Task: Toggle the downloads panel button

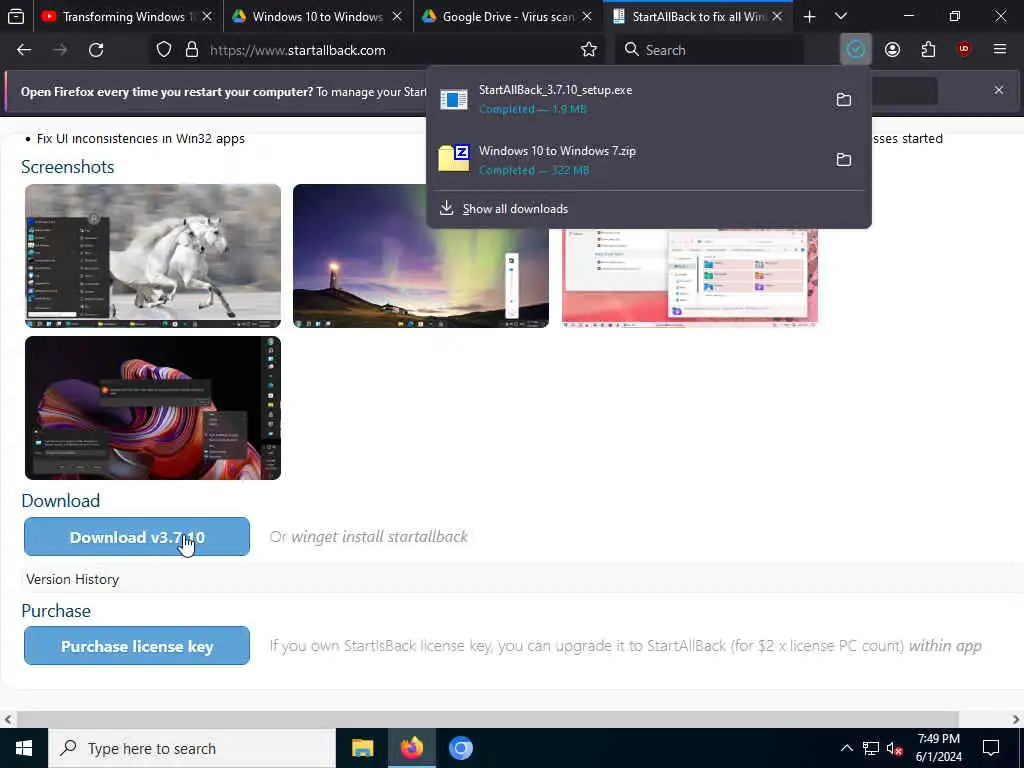Action: click(856, 50)
